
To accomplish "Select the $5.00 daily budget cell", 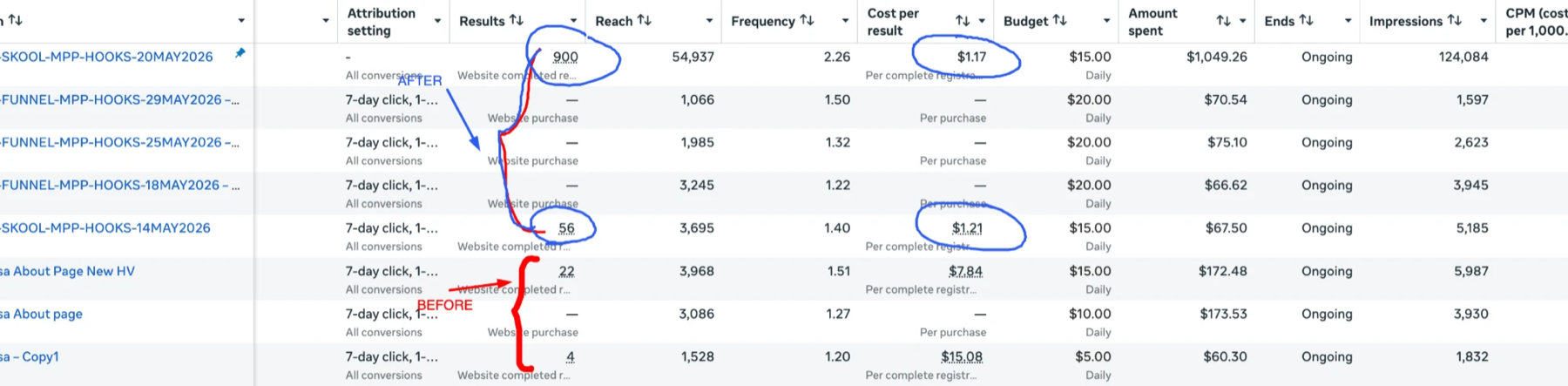I will [1092, 356].
